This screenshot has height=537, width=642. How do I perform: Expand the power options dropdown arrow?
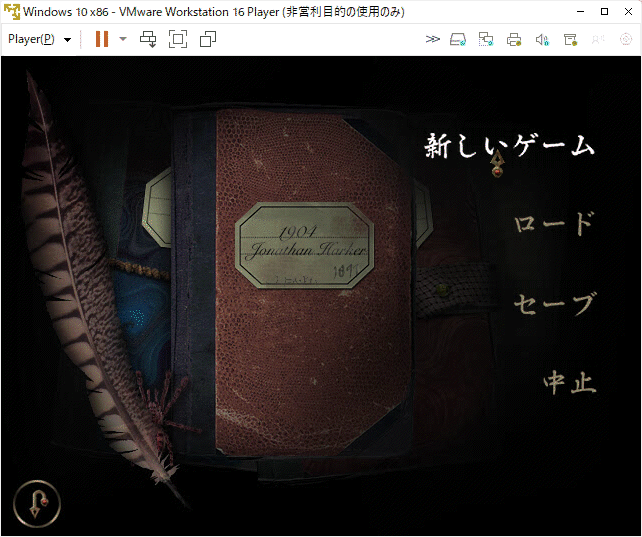[123, 39]
